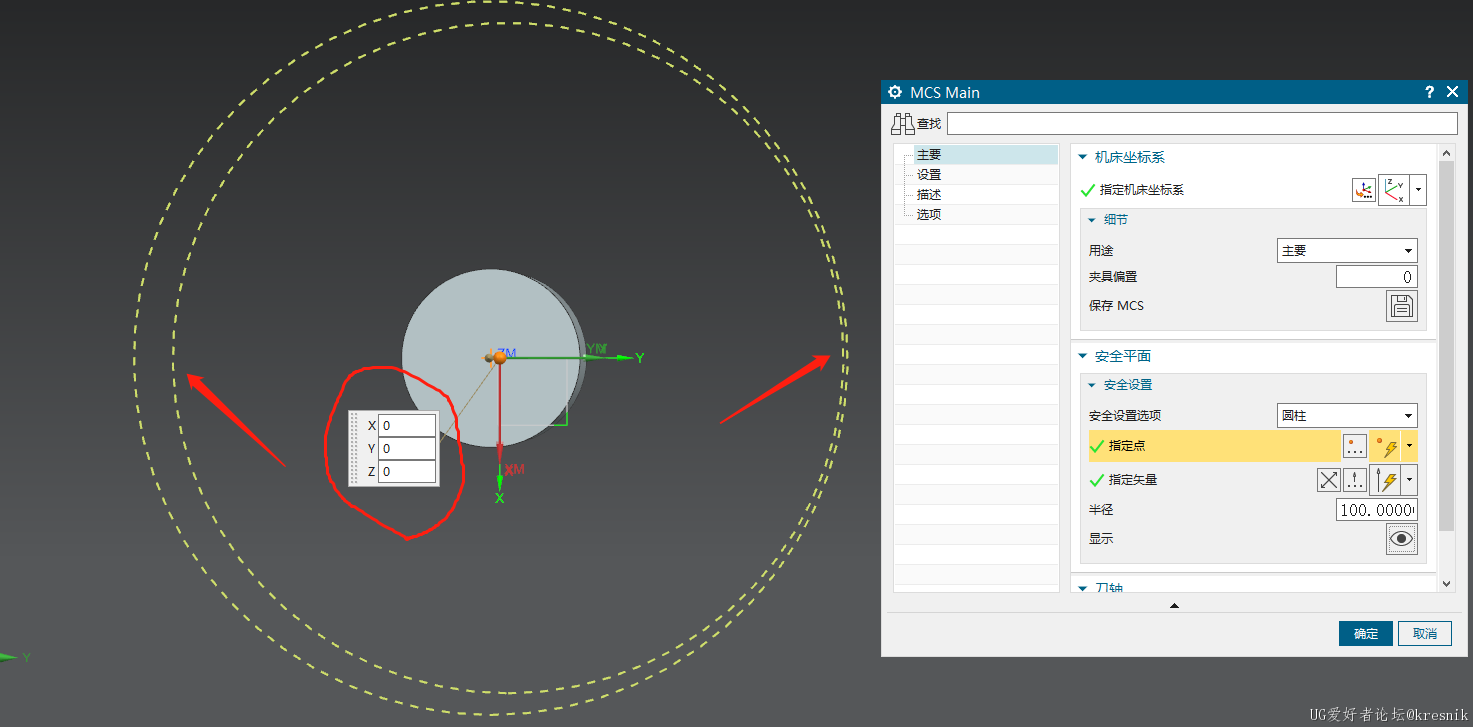This screenshot has height=727, width=1473.
Task: Collapse the 细节 subsection
Action: (1092, 220)
